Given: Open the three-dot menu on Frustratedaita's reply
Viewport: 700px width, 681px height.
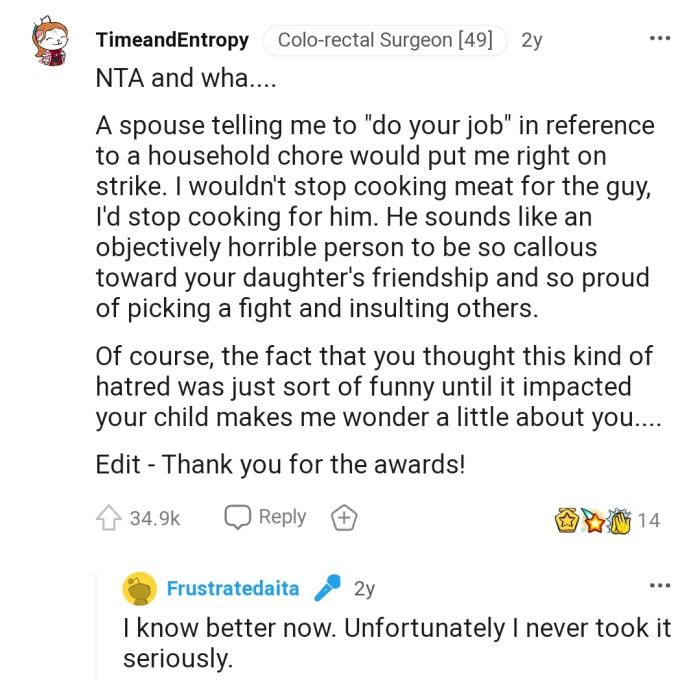Looking at the screenshot, I should (660, 585).
